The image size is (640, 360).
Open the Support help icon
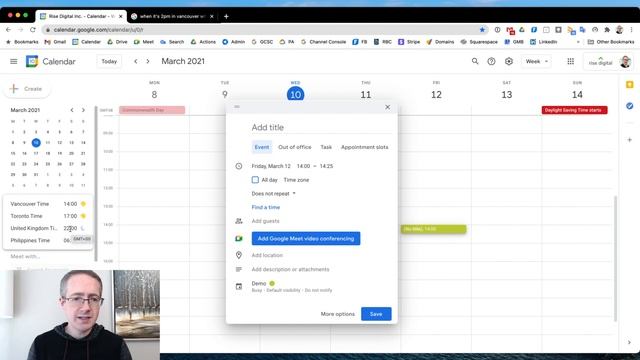(x=491, y=61)
